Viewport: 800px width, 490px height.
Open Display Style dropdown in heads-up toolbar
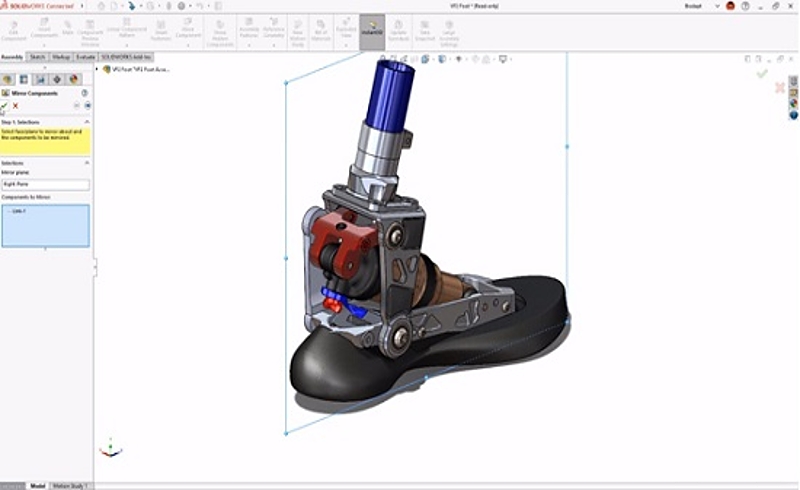[442, 59]
